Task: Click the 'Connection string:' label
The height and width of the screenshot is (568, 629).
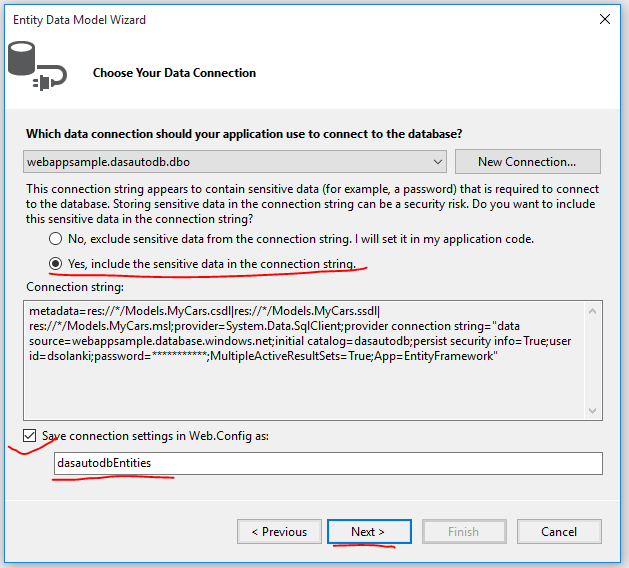Action: point(72,287)
